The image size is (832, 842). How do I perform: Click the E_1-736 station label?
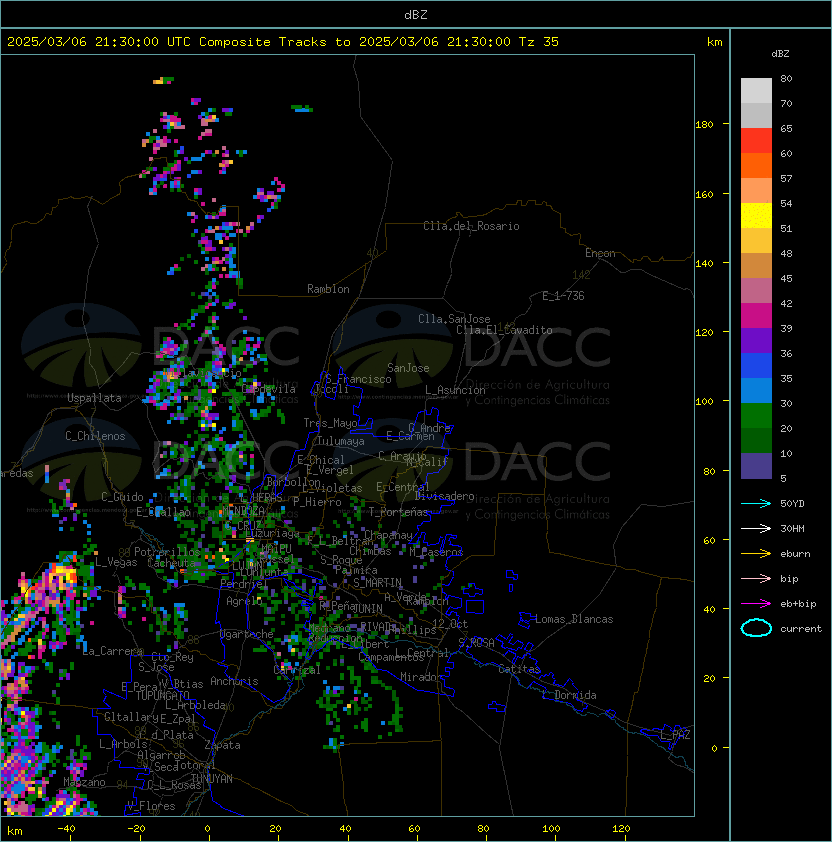(x=563, y=296)
